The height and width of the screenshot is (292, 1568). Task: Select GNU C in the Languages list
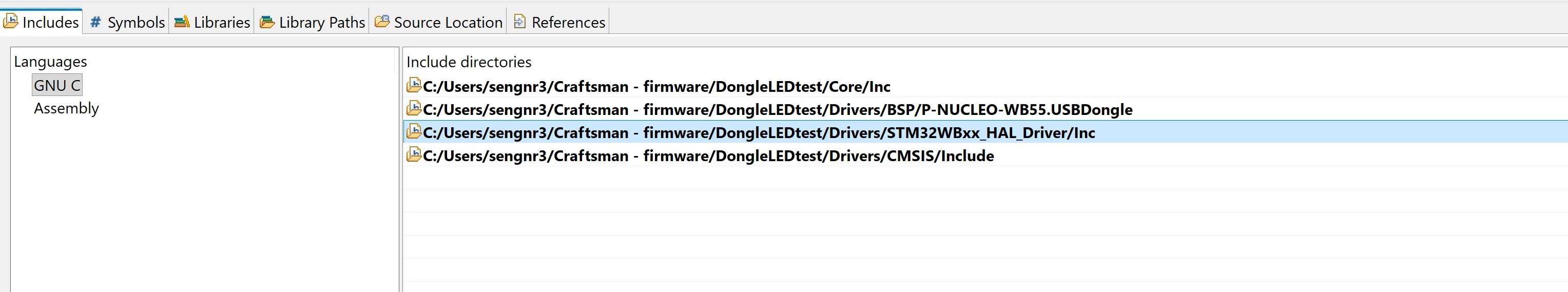click(x=57, y=85)
